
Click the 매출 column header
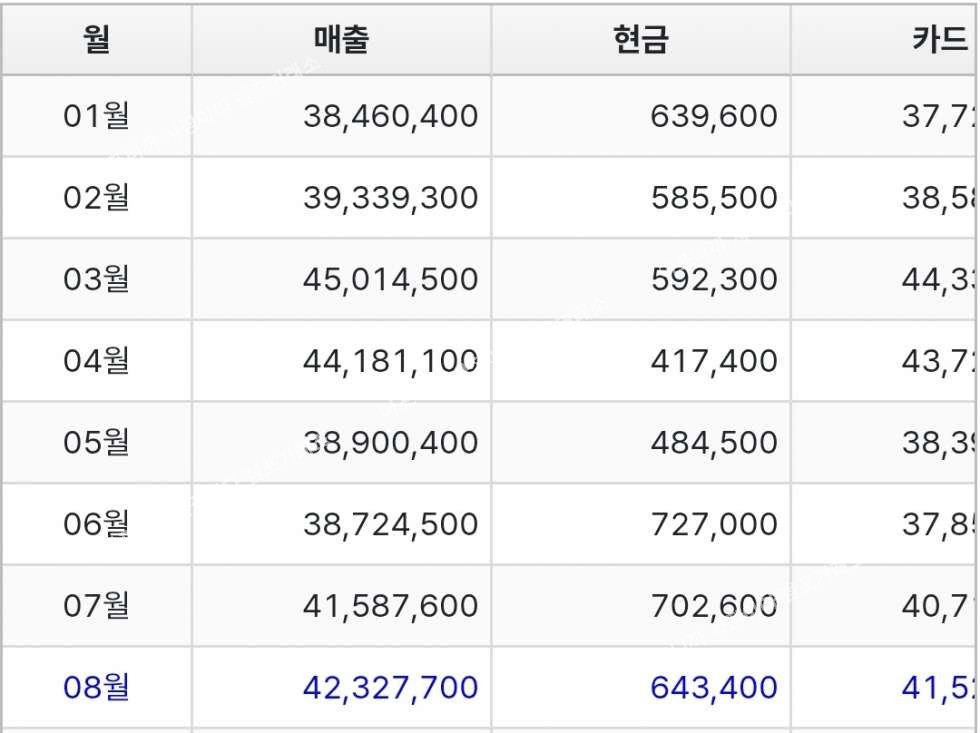[x=341, y=40]
